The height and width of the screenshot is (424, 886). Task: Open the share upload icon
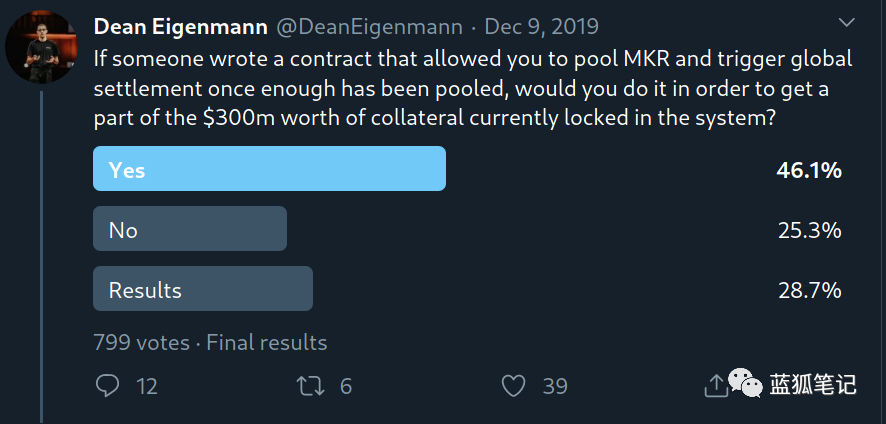(715, 386)
